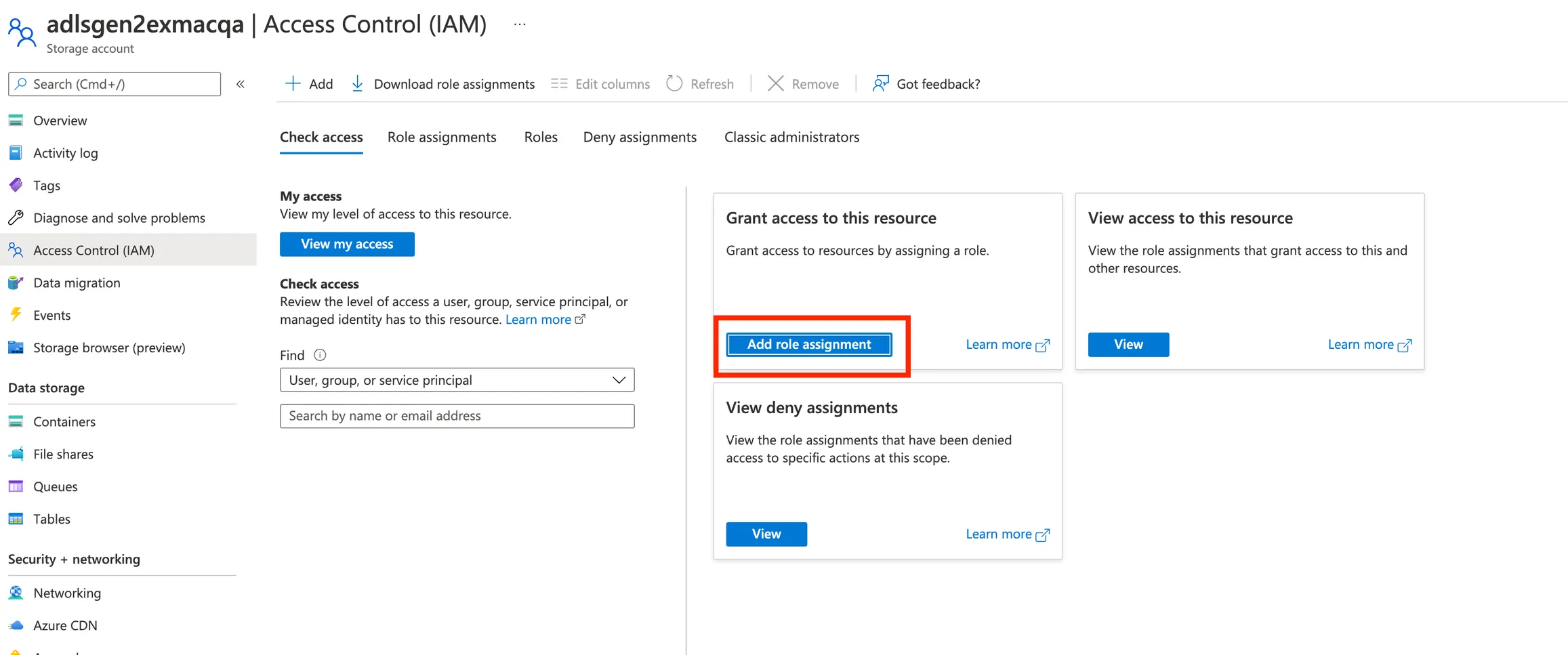This screenshot has width=1568, height=655.
Task: Collapse the sidebar with double chevron
Action: [241, 84]
